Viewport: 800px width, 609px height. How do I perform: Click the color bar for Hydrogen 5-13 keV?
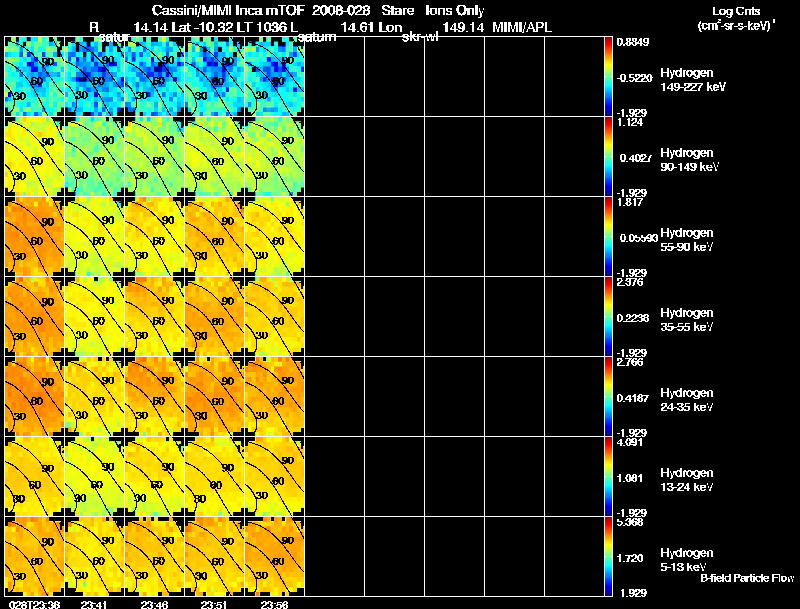coord(608,556)
